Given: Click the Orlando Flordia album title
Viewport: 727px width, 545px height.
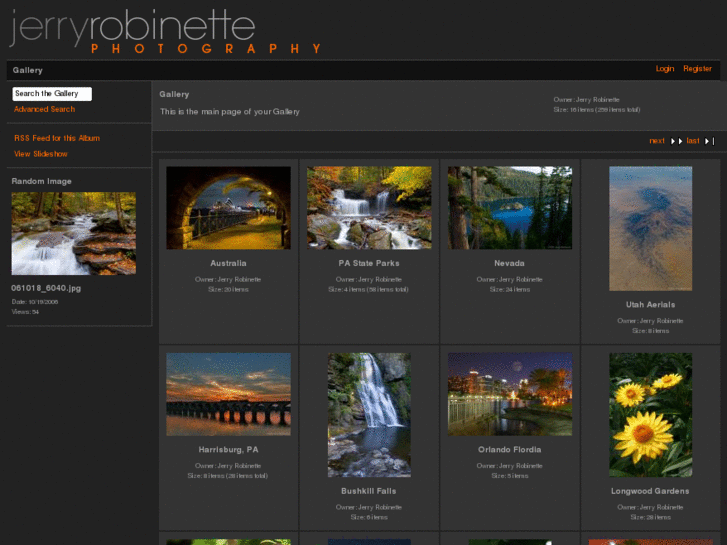Looking at the screenshot, I should tap(510, 449).
